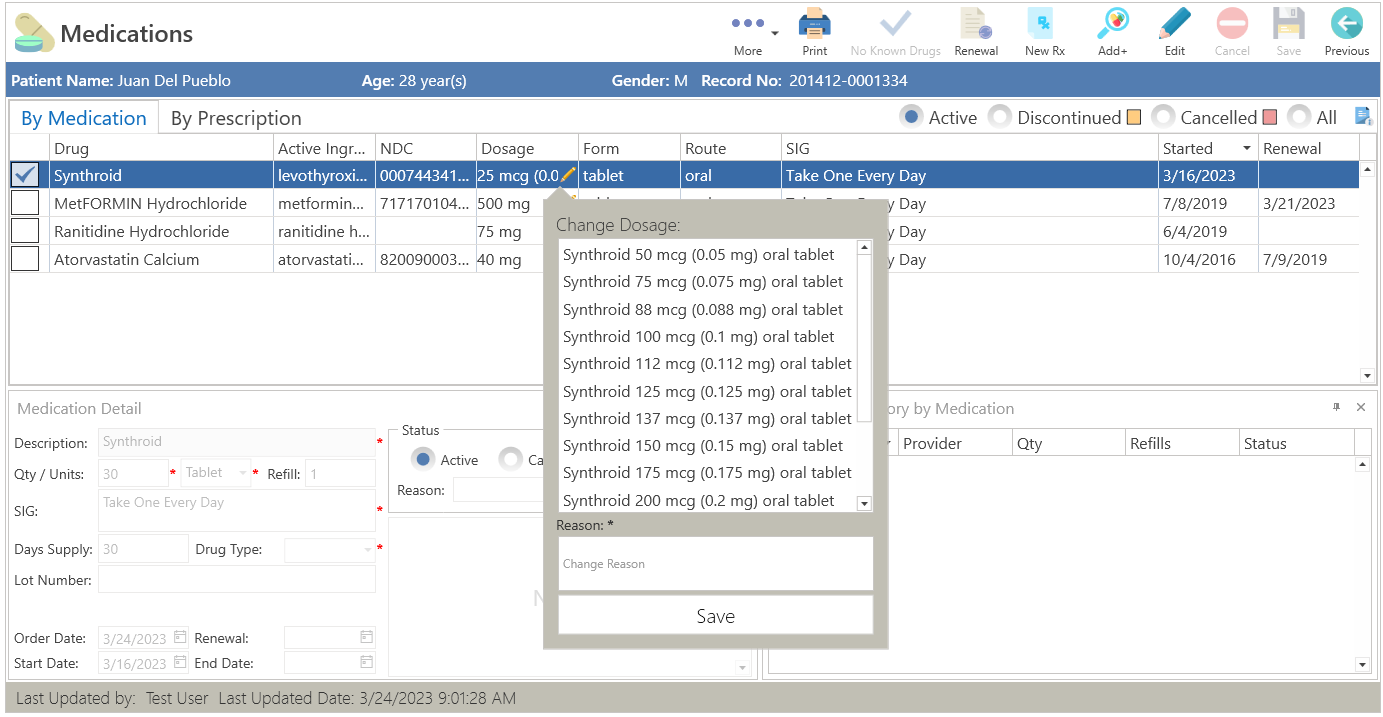The width and height of the screenshot is (1383, 717).
Task: Click the history panel scroll down arrow
Action: [x=1362, y=664]
